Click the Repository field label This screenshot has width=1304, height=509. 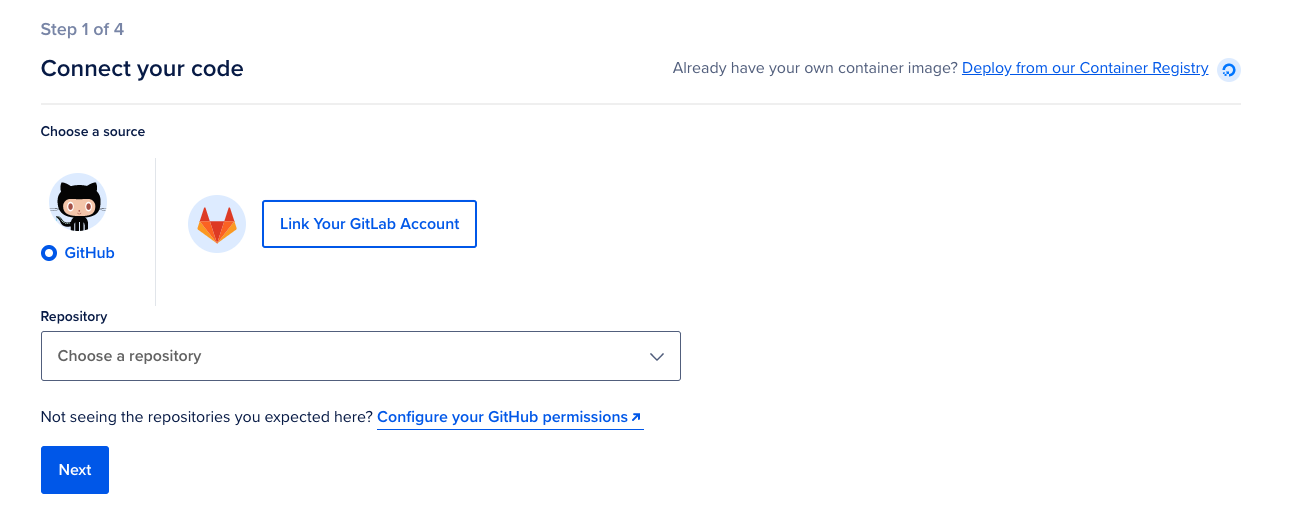pyautogui.click(x=73, y=316)
